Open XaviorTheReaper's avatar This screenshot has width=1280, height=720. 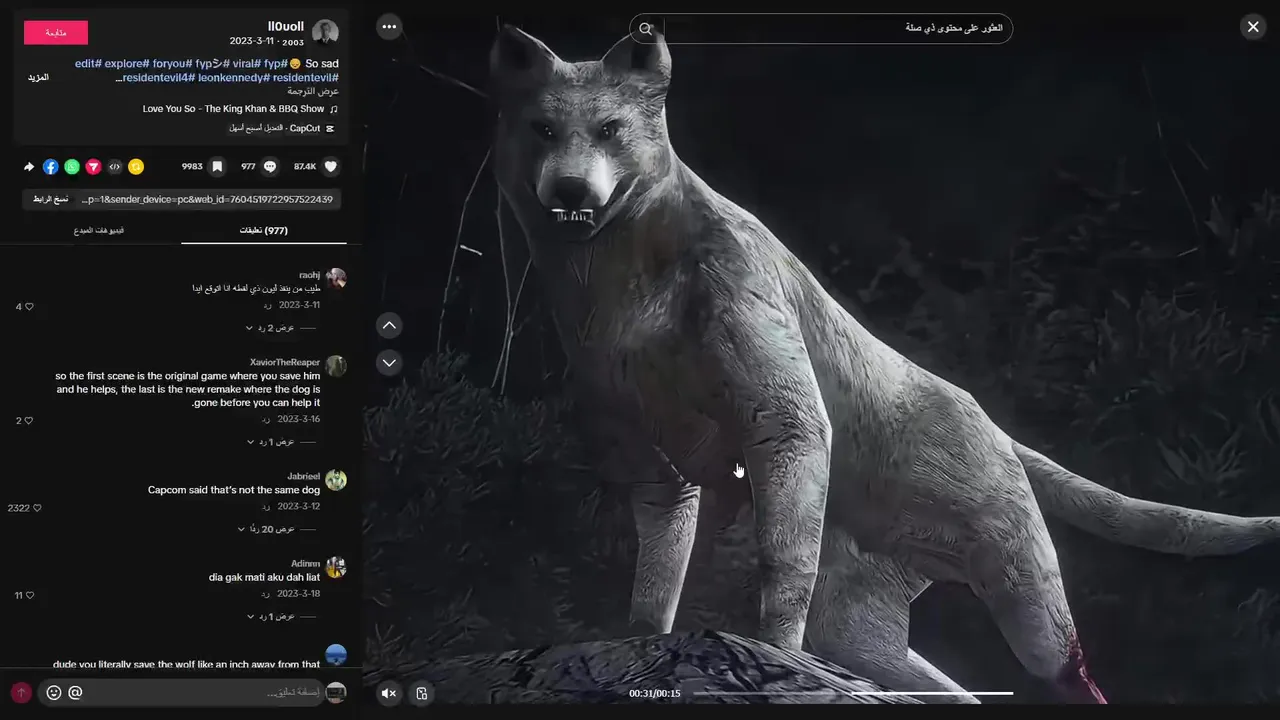pos(336,366)
